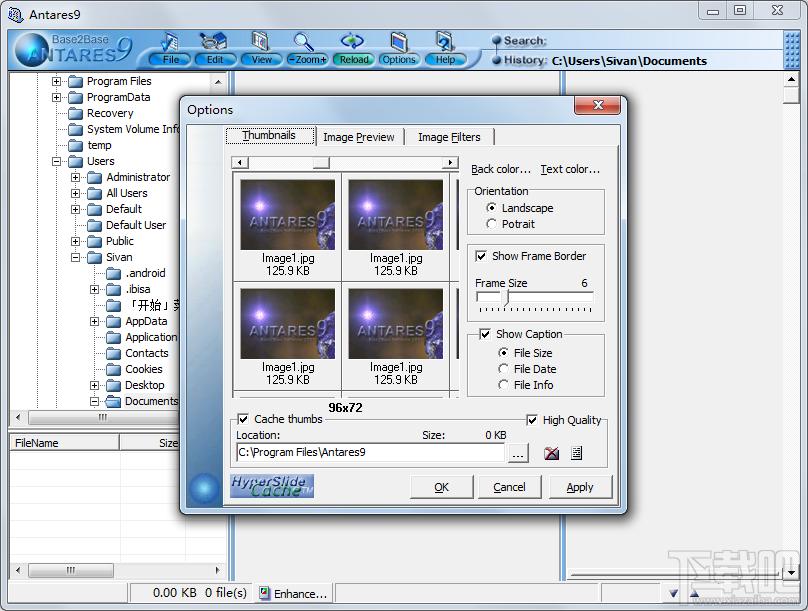Click the cache Location text field
Screen dimensions: 808x611
click(x=371, y=452)
